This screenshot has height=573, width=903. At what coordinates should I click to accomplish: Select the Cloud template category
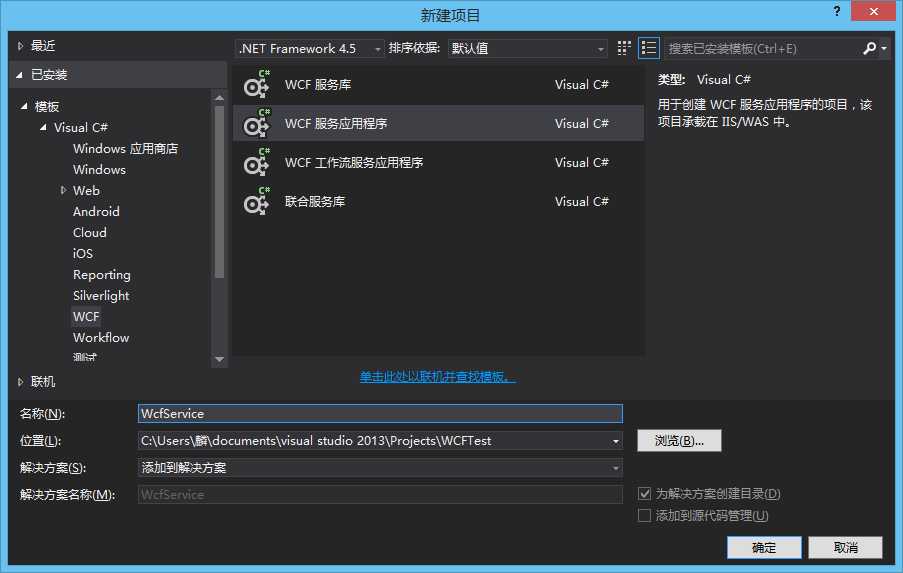[89, 233]
